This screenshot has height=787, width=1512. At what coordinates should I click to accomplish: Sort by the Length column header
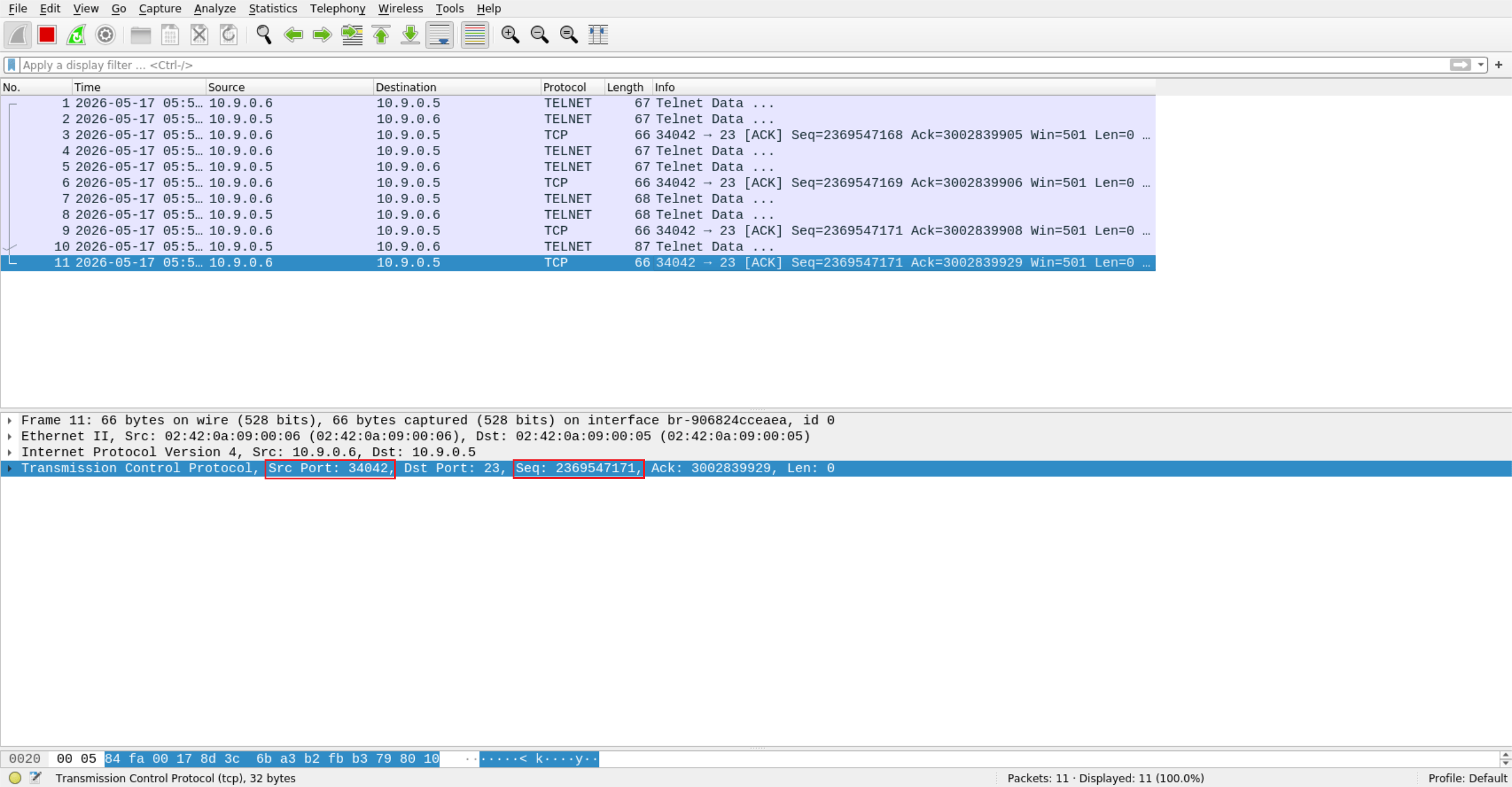(x=628, y=87)
